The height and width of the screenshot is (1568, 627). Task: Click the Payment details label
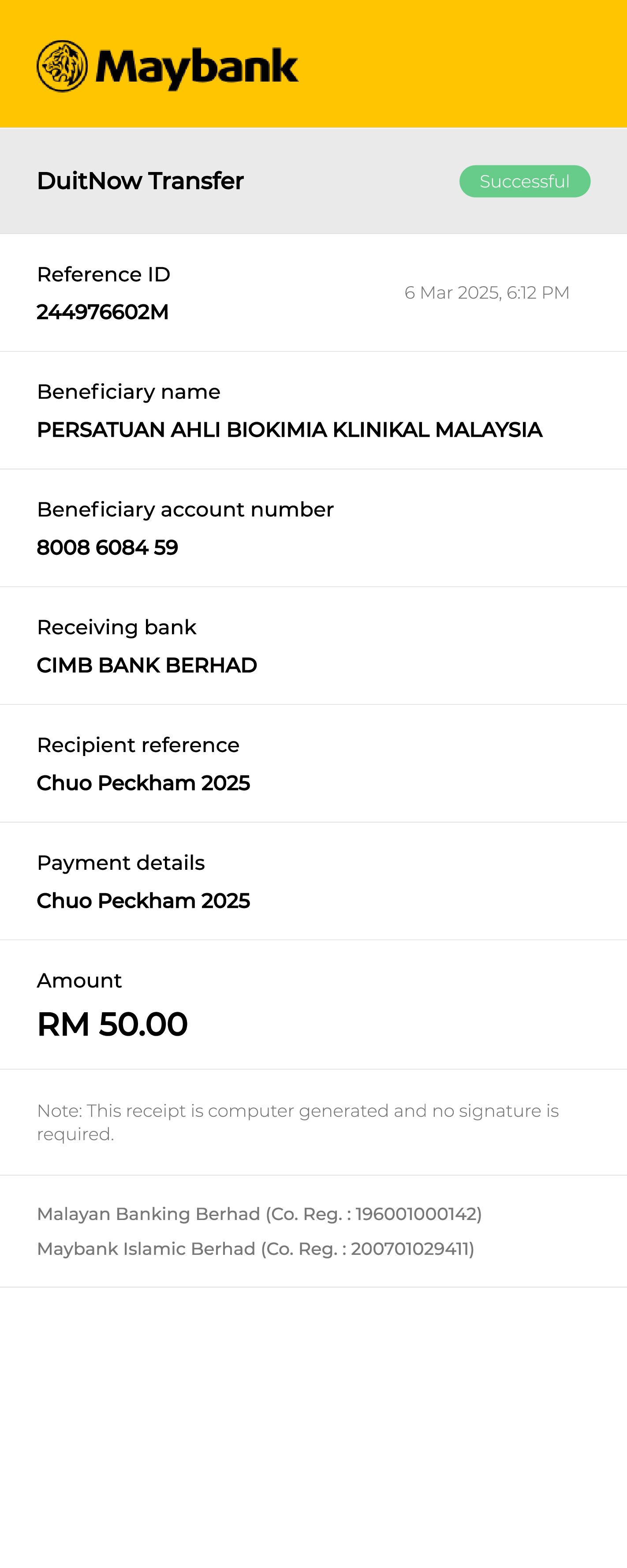(x=120, y=863)
